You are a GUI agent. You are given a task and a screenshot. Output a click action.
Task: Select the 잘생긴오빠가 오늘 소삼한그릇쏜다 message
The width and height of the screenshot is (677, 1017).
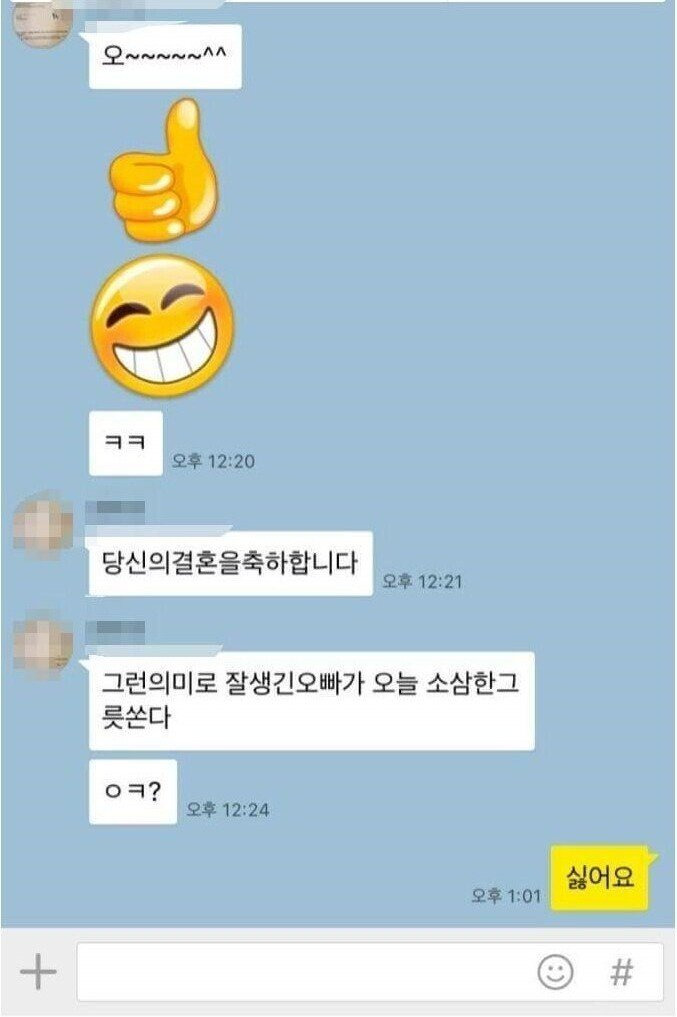(x=311, y=700)
